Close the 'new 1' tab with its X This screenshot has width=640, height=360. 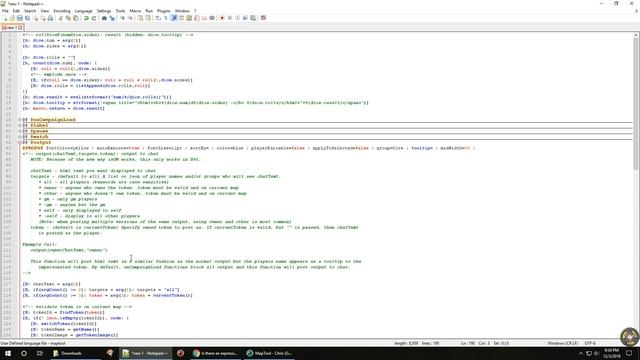click(x=20, y=27)
